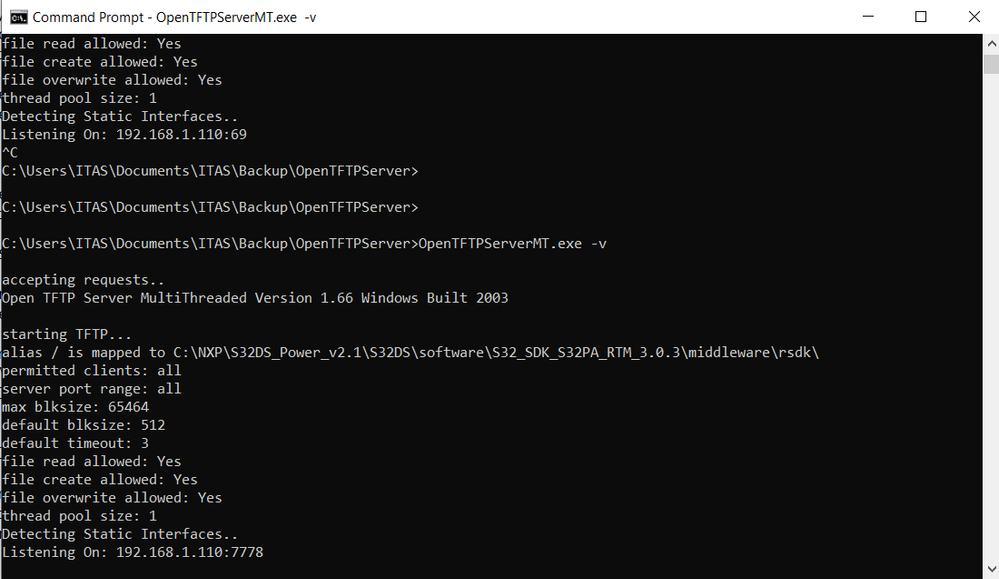999x579 pixels.
Task: Click the 'Open TFTP Server MultiThreaded Version' line
Action: pyautogui.click(x=255, y=298)
